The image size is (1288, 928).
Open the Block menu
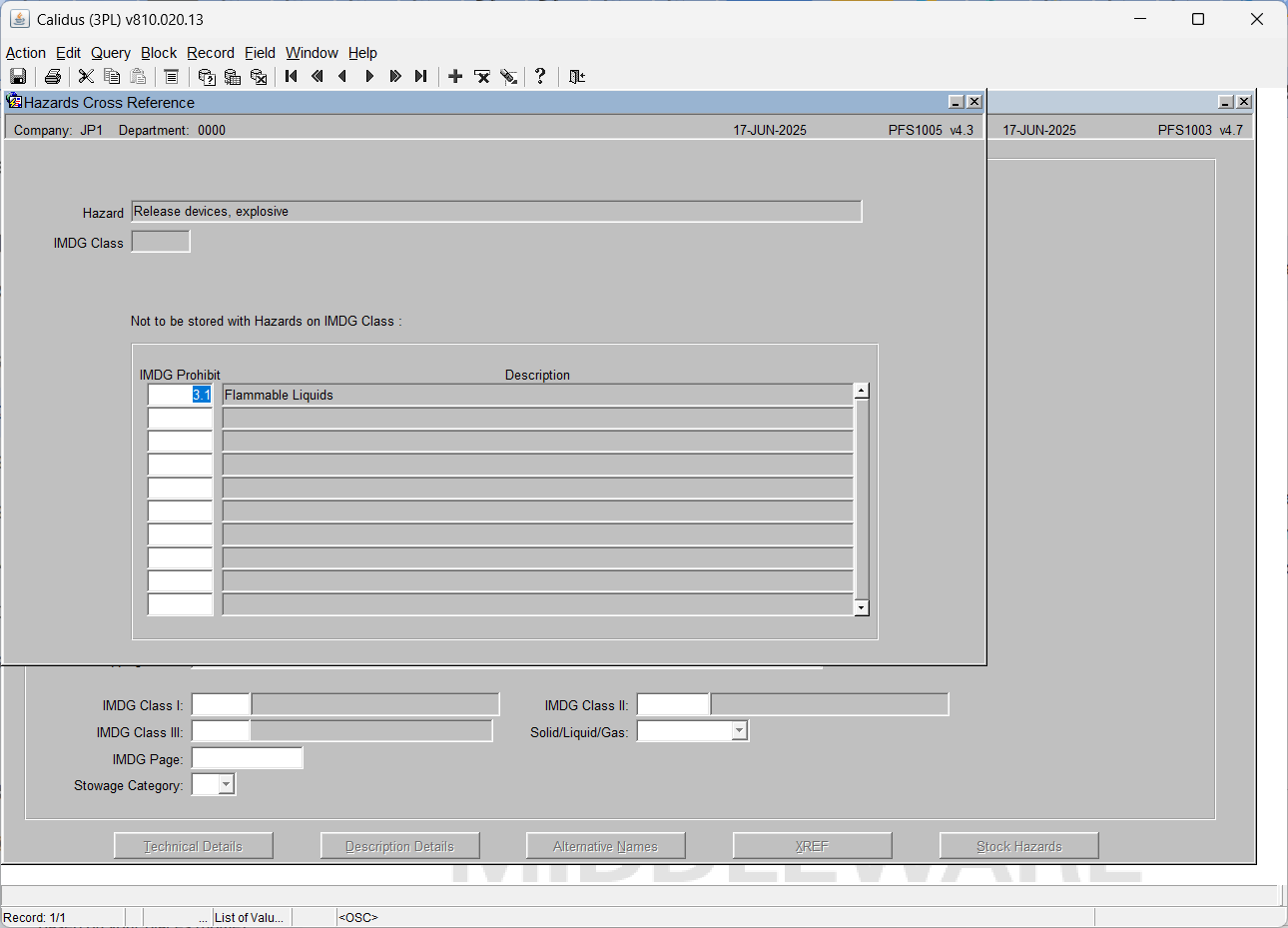tap(159, 53)
